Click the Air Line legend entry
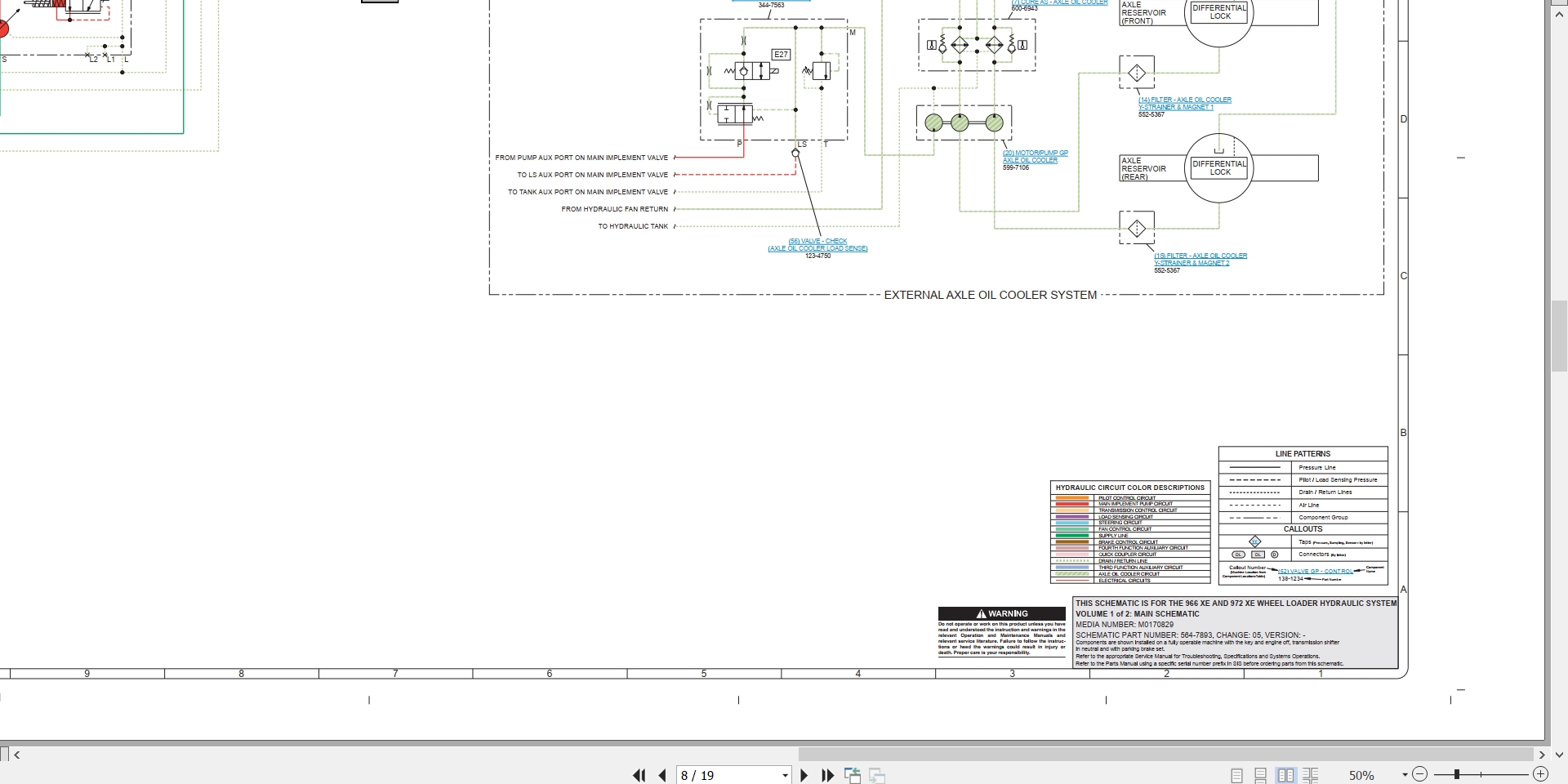 click(x=1308, y=506)
